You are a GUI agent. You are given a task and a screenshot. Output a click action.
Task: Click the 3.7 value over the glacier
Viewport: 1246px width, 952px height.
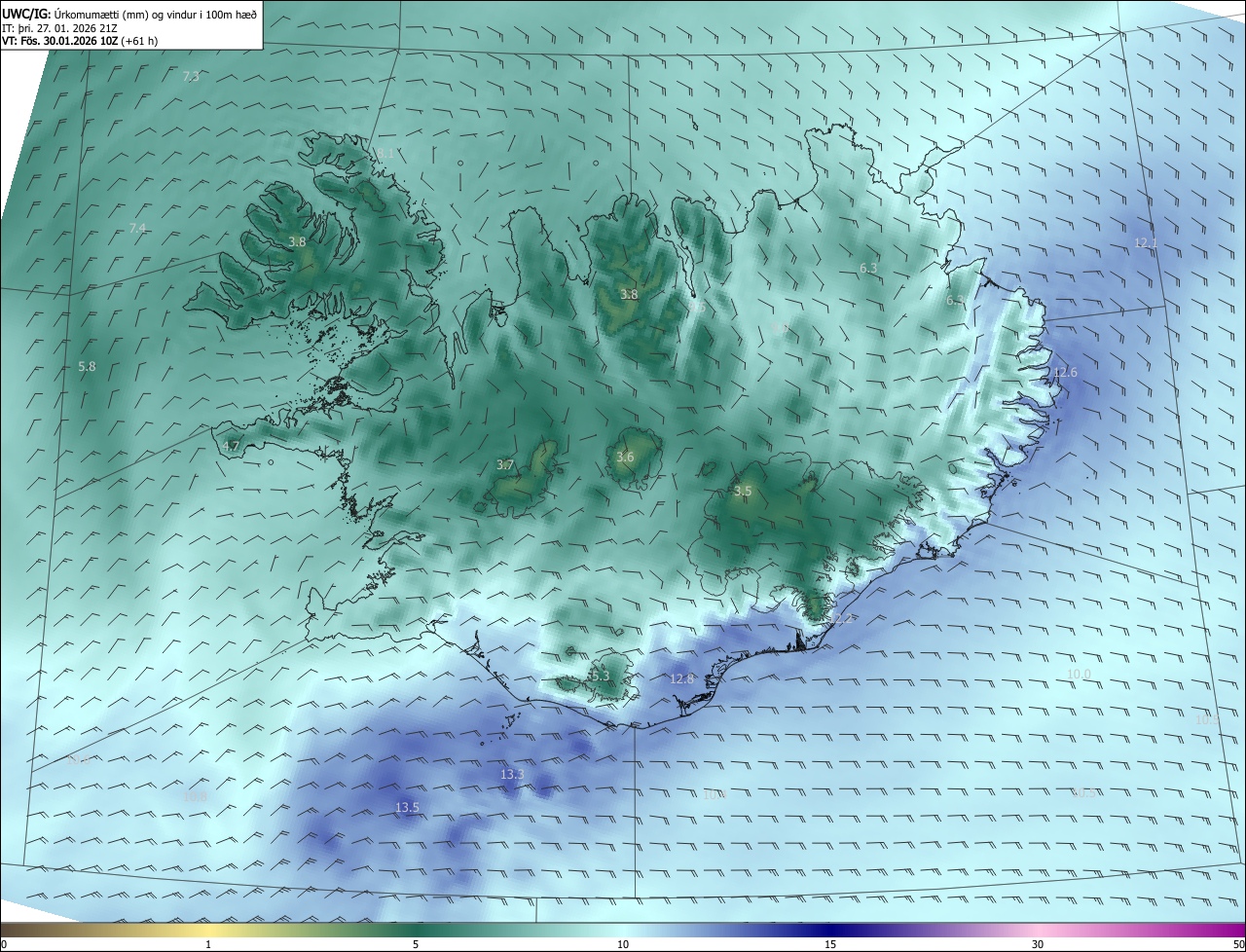pos(504,465)
